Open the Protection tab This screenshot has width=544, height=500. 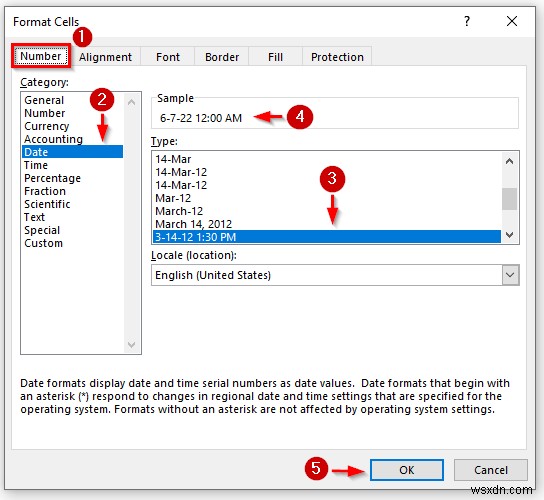coord(337,57)
